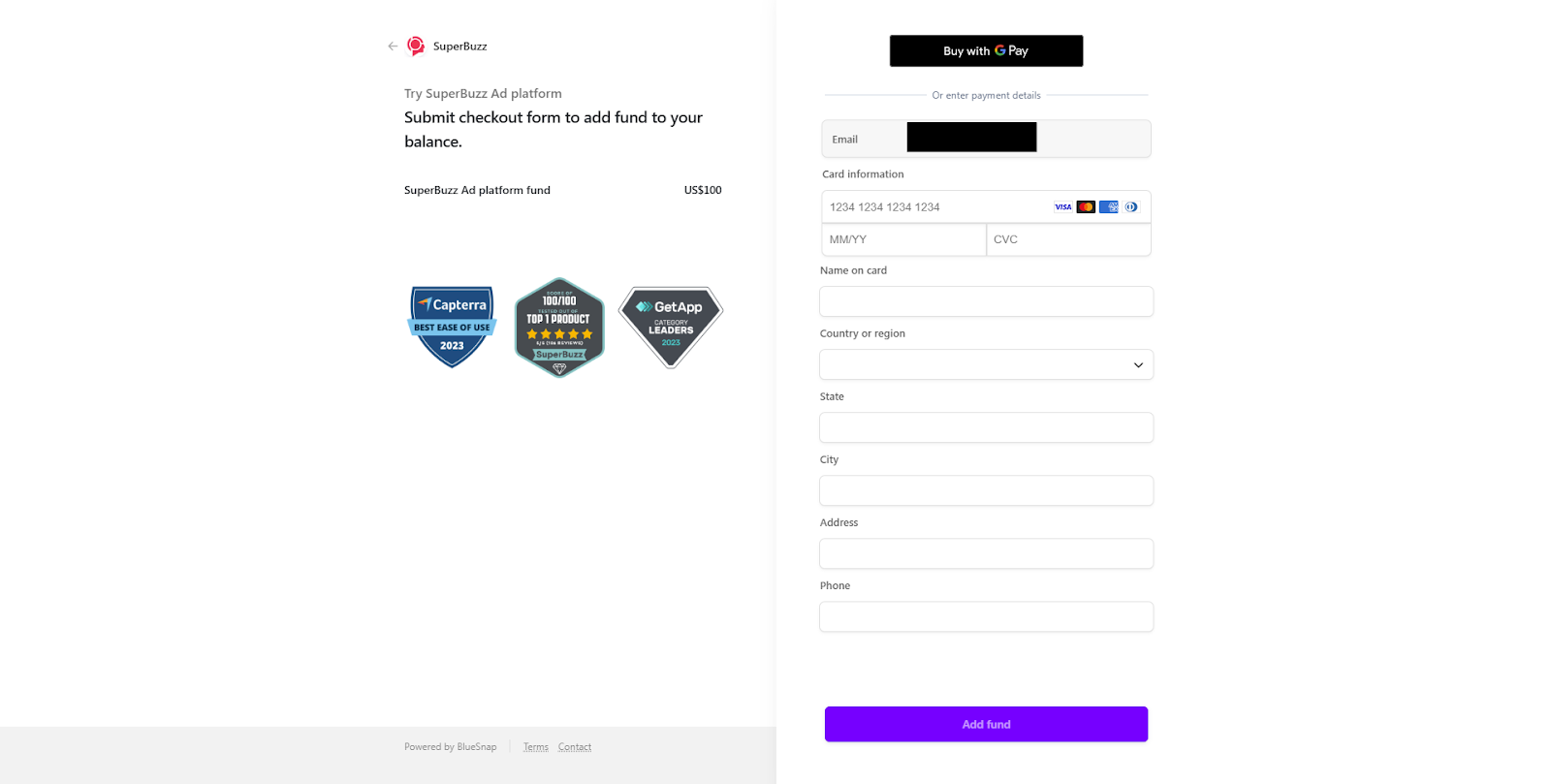Click the Top 1 Product 100/100 badge
This screenshot has height=784, width=1551.
(559, 328)
